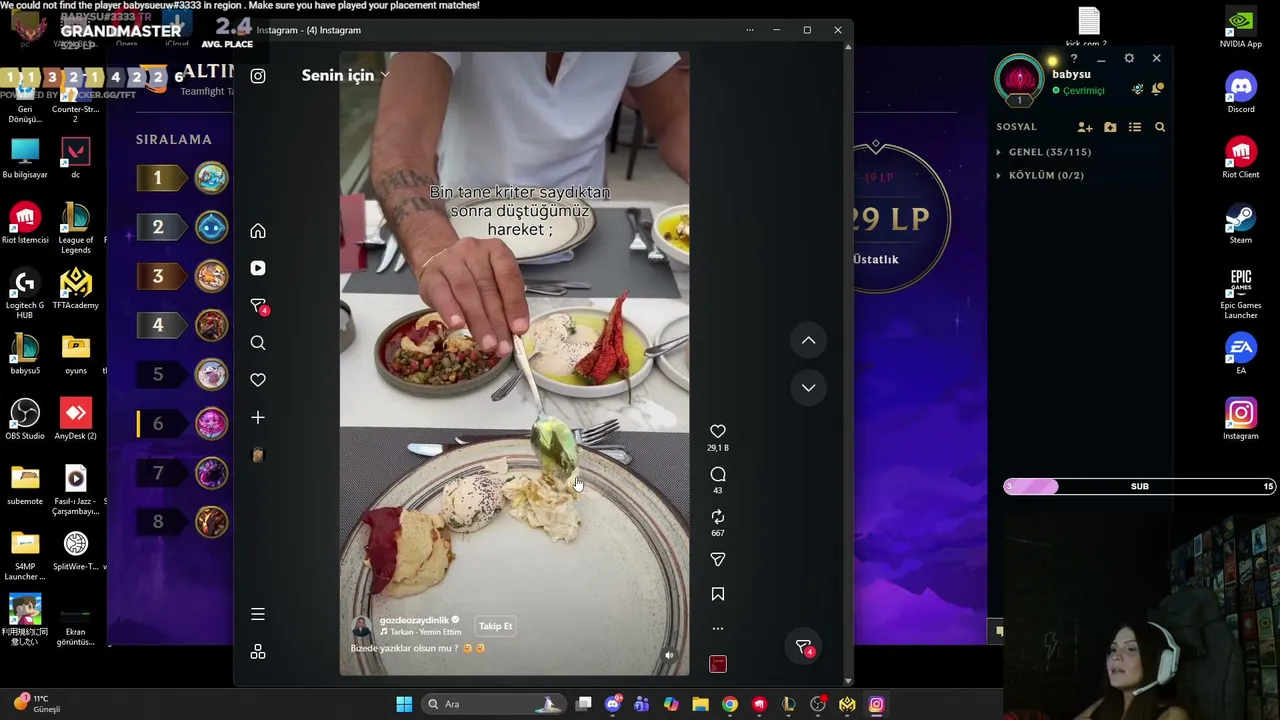This screenshot has height=720, width=1280.
Task: Open Instagram sidebar hamburger menu
Action: click(x=258, y=614)
